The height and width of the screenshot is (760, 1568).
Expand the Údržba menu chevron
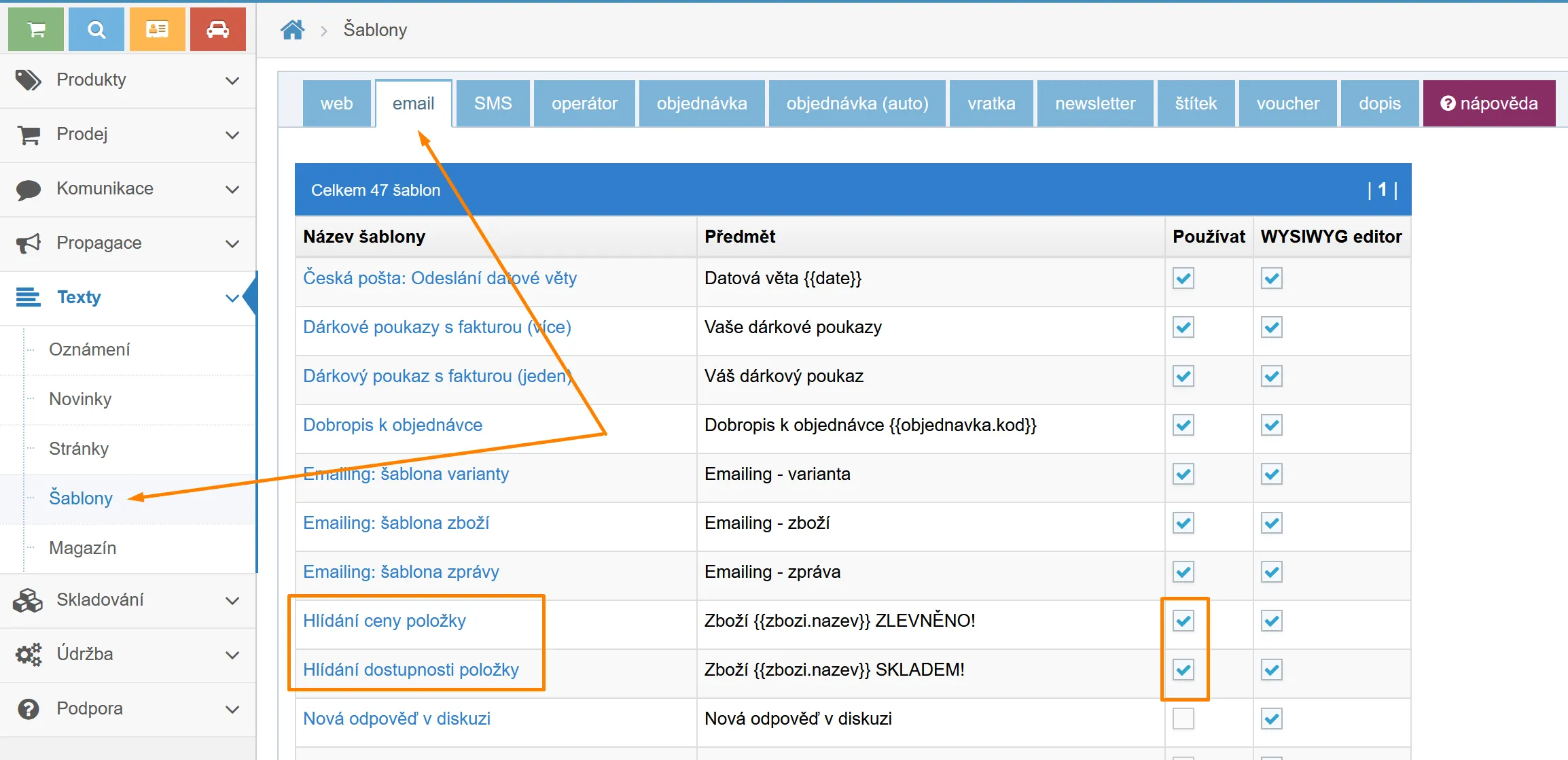click(x=232, y=655)
